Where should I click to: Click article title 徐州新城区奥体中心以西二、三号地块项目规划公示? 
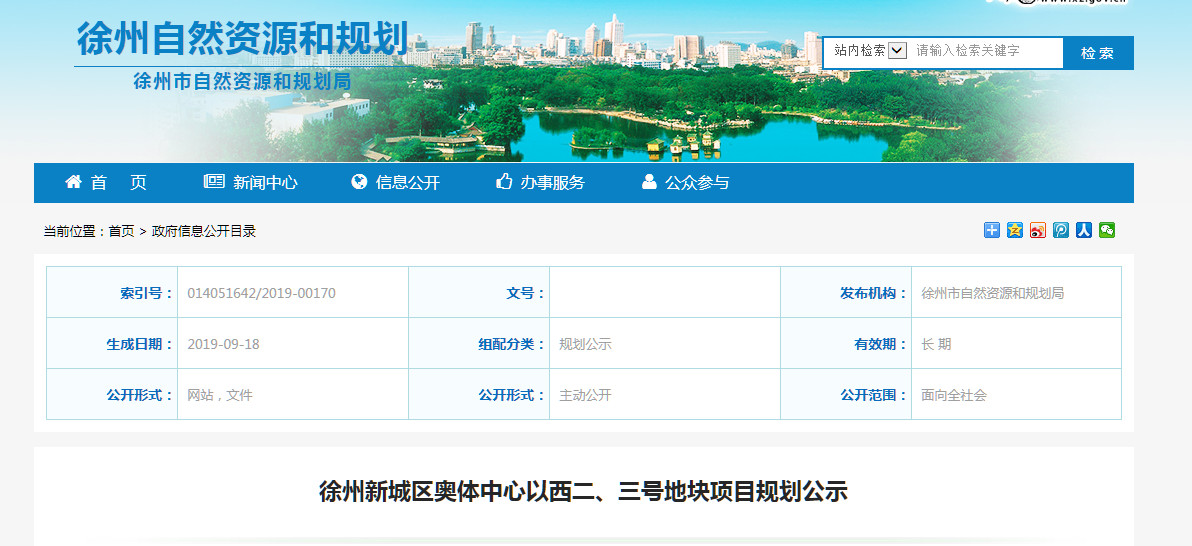[583, 491]
